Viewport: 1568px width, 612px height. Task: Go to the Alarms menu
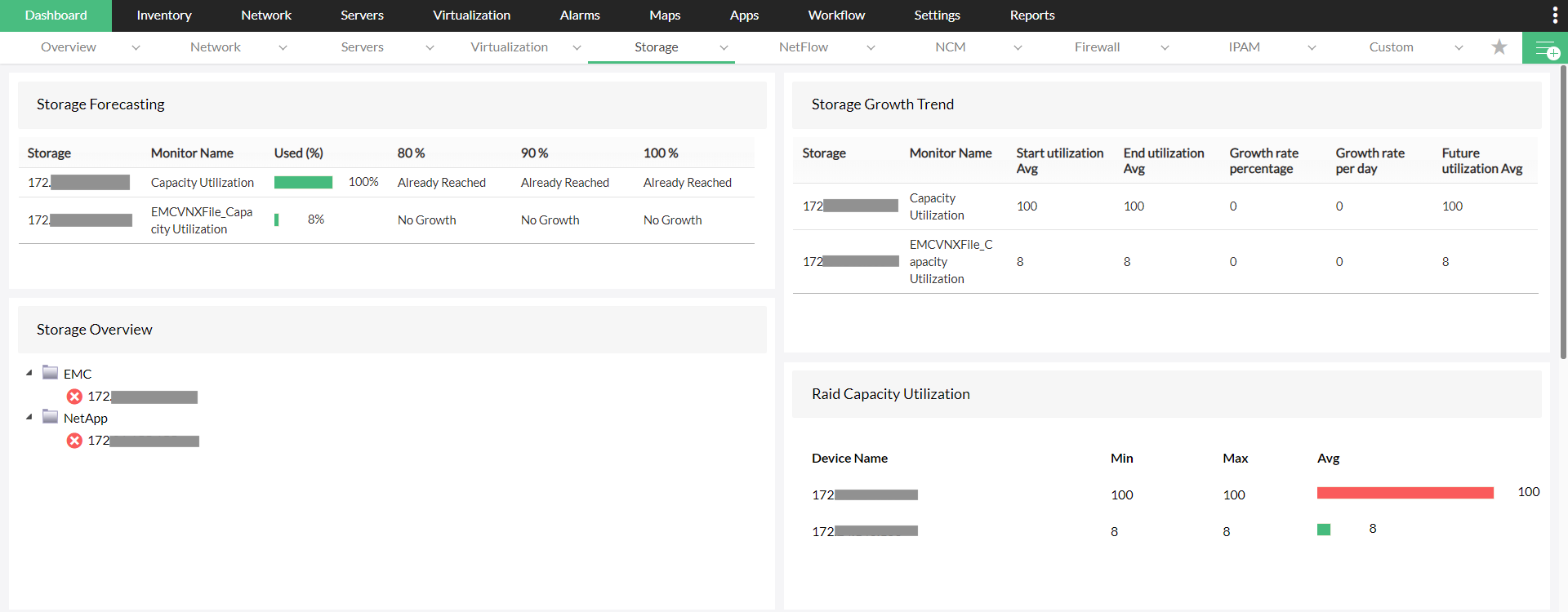[579, 16]
